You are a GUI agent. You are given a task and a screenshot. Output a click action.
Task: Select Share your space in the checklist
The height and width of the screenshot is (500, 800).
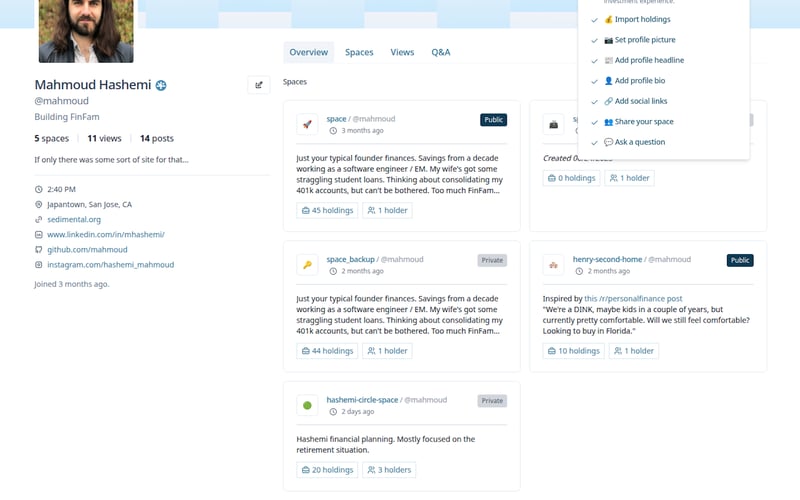pos(644,121)
